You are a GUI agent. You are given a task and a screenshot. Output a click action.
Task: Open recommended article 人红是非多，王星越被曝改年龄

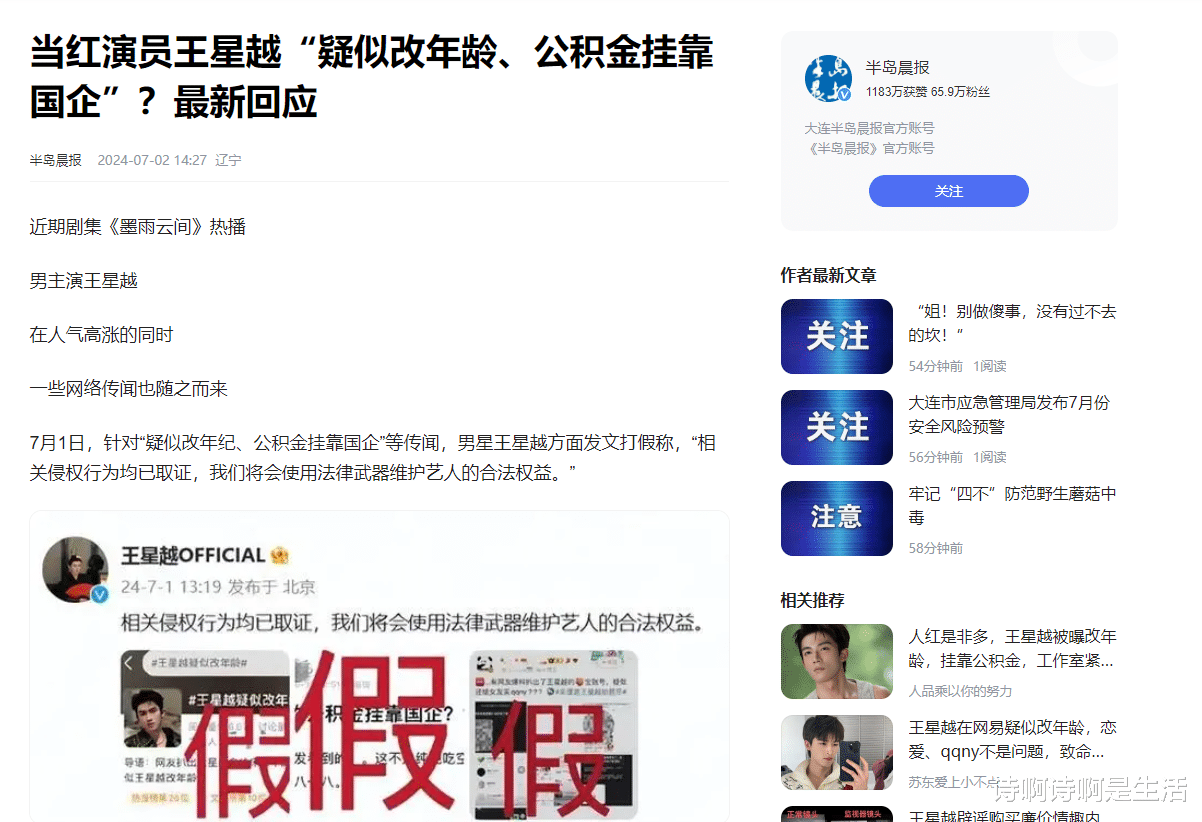coord(1012,648)
